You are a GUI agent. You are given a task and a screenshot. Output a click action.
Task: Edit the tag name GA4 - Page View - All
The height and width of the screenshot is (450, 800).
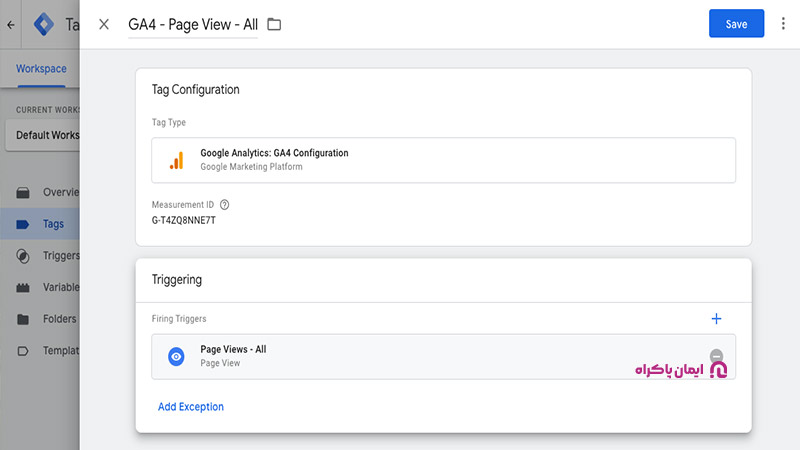click(x=193, y=24)
